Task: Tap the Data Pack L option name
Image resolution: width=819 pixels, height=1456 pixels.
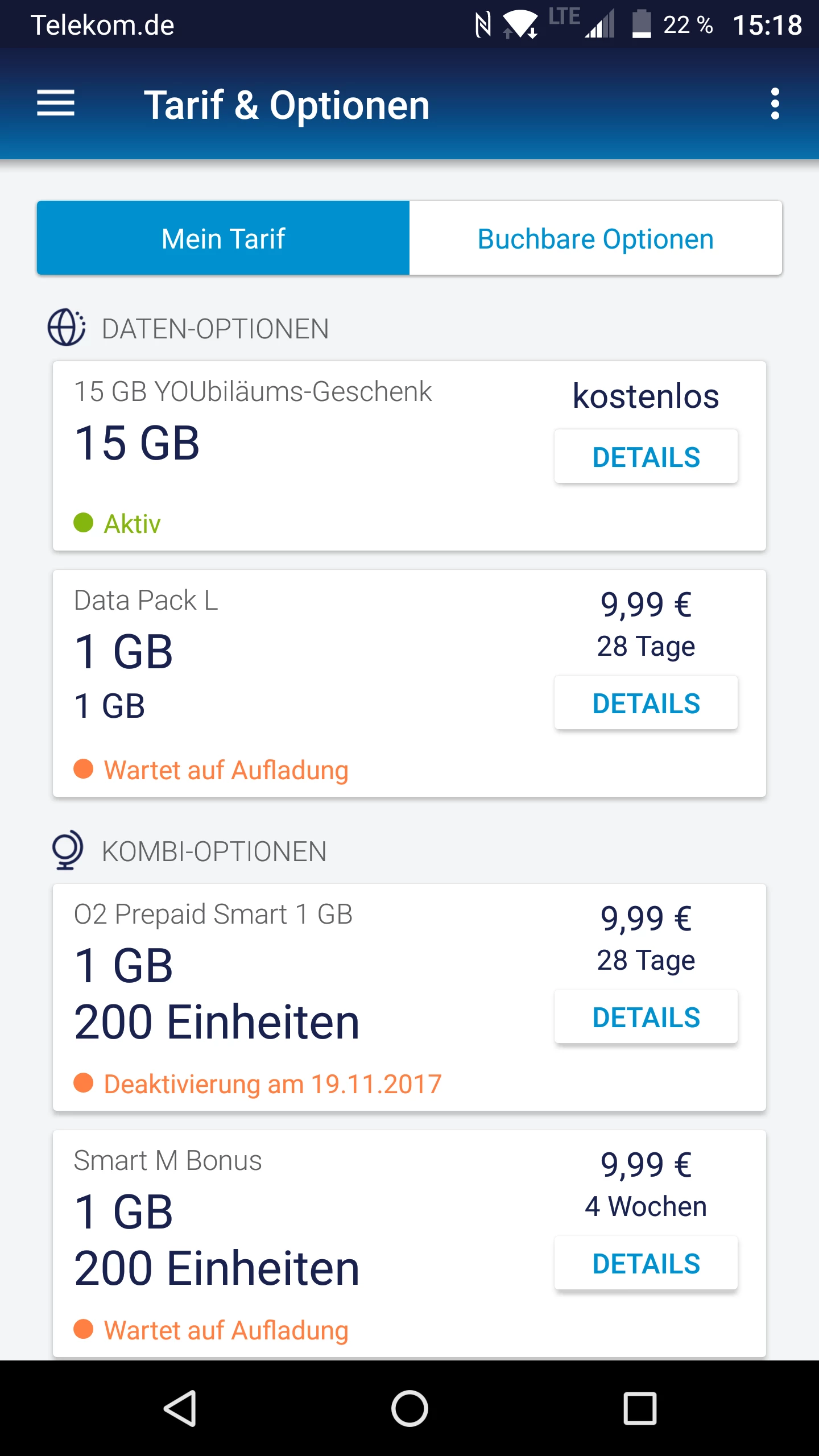Action: pyautogui.click(x=146, y=601)
